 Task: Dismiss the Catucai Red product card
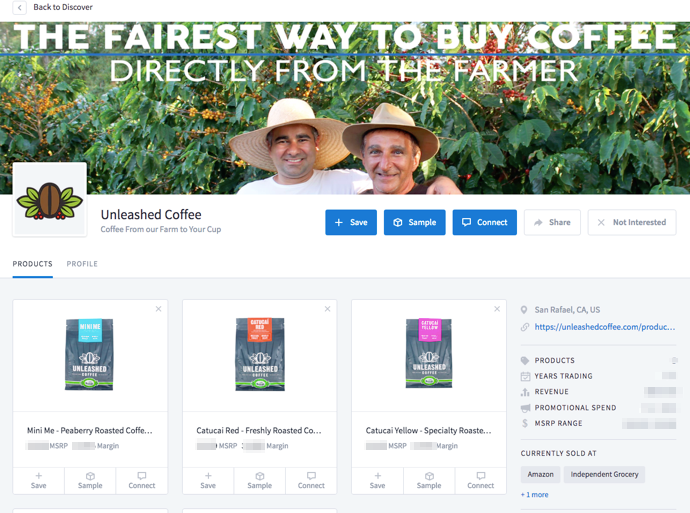[x=327, y=309]
